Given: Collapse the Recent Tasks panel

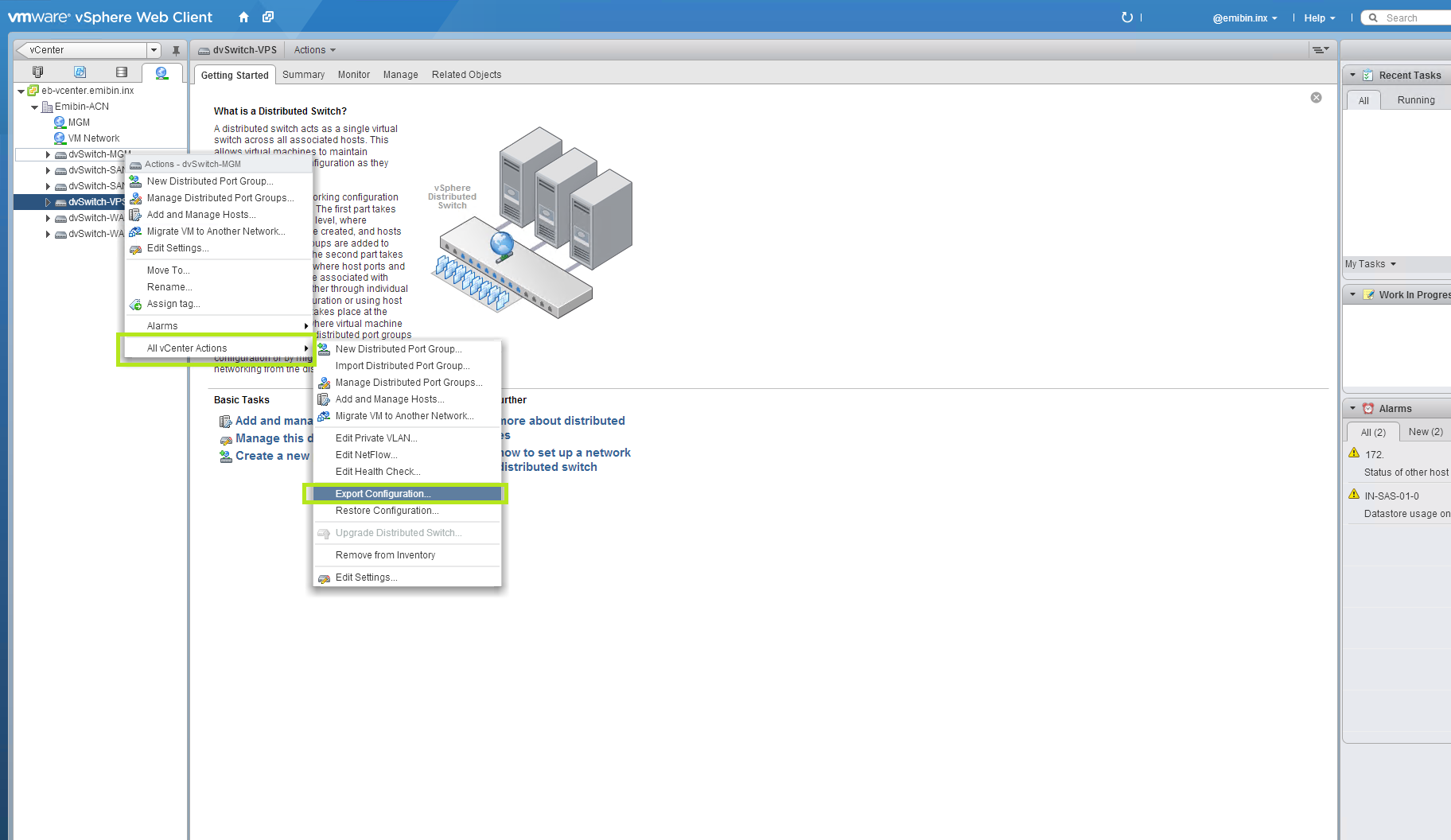Looking at the screenshot, I should tap(1352, 75).
